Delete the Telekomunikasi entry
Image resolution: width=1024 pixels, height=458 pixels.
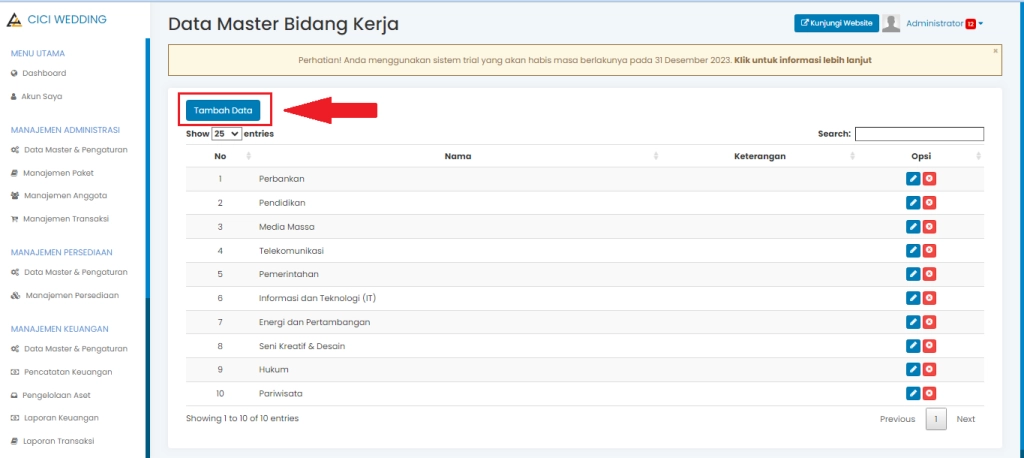pos(929,250)
